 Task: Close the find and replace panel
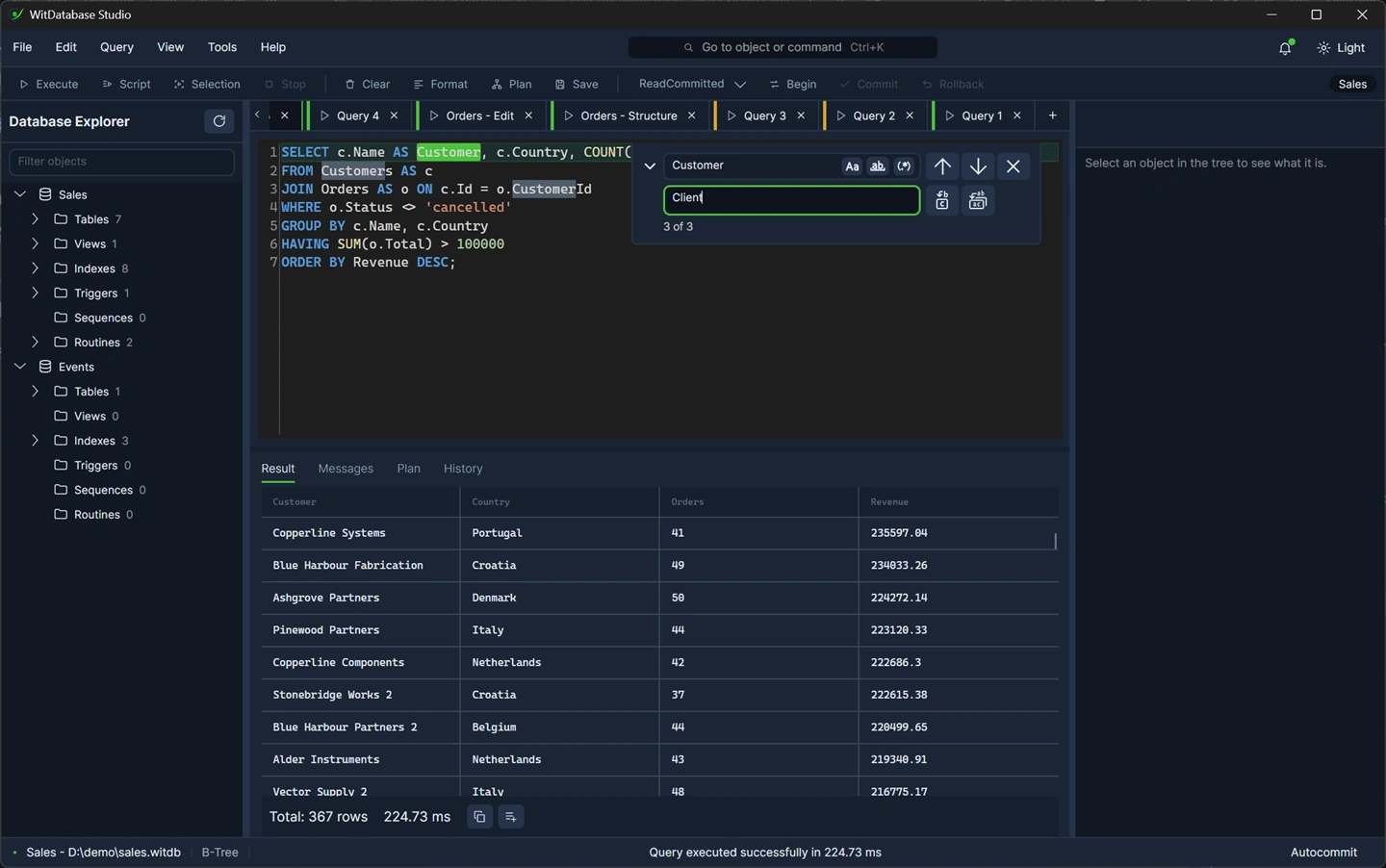[1014, 166]
